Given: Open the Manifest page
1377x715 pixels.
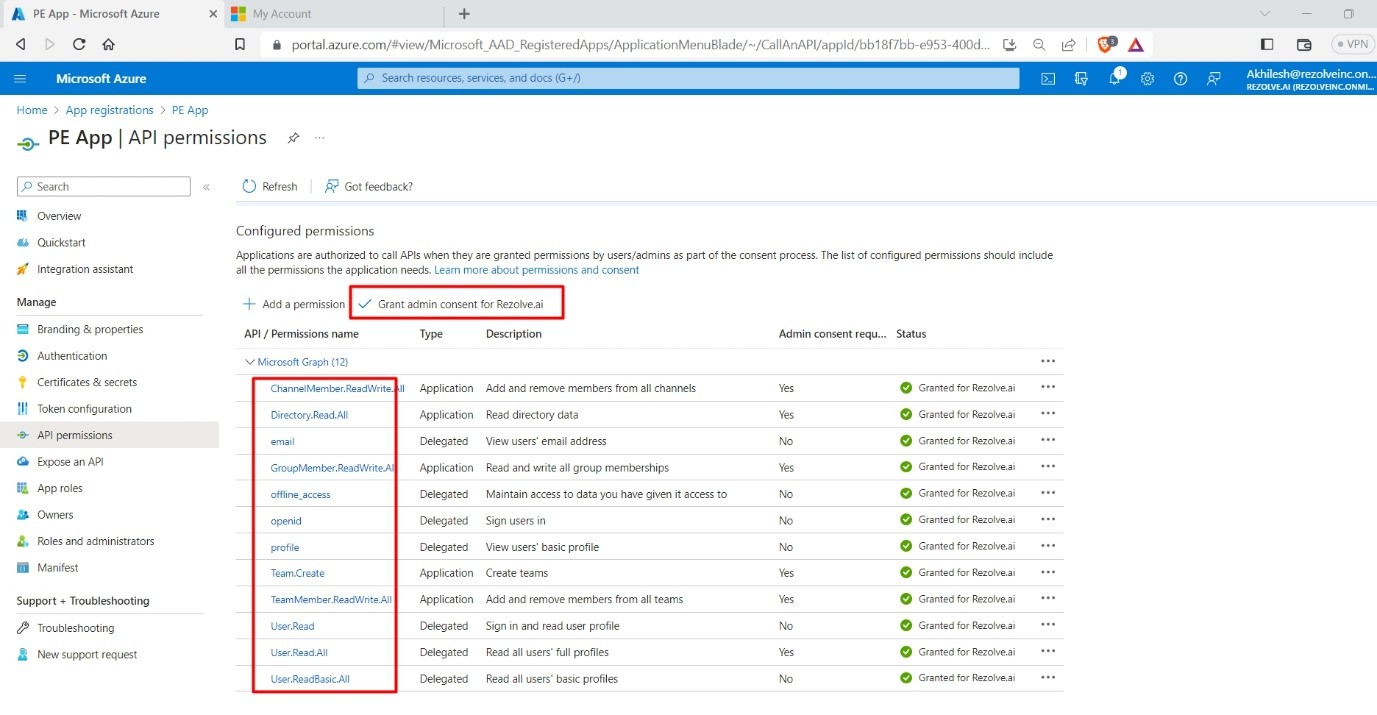Looking at the screenshot, I should click(x=57, y=568).
